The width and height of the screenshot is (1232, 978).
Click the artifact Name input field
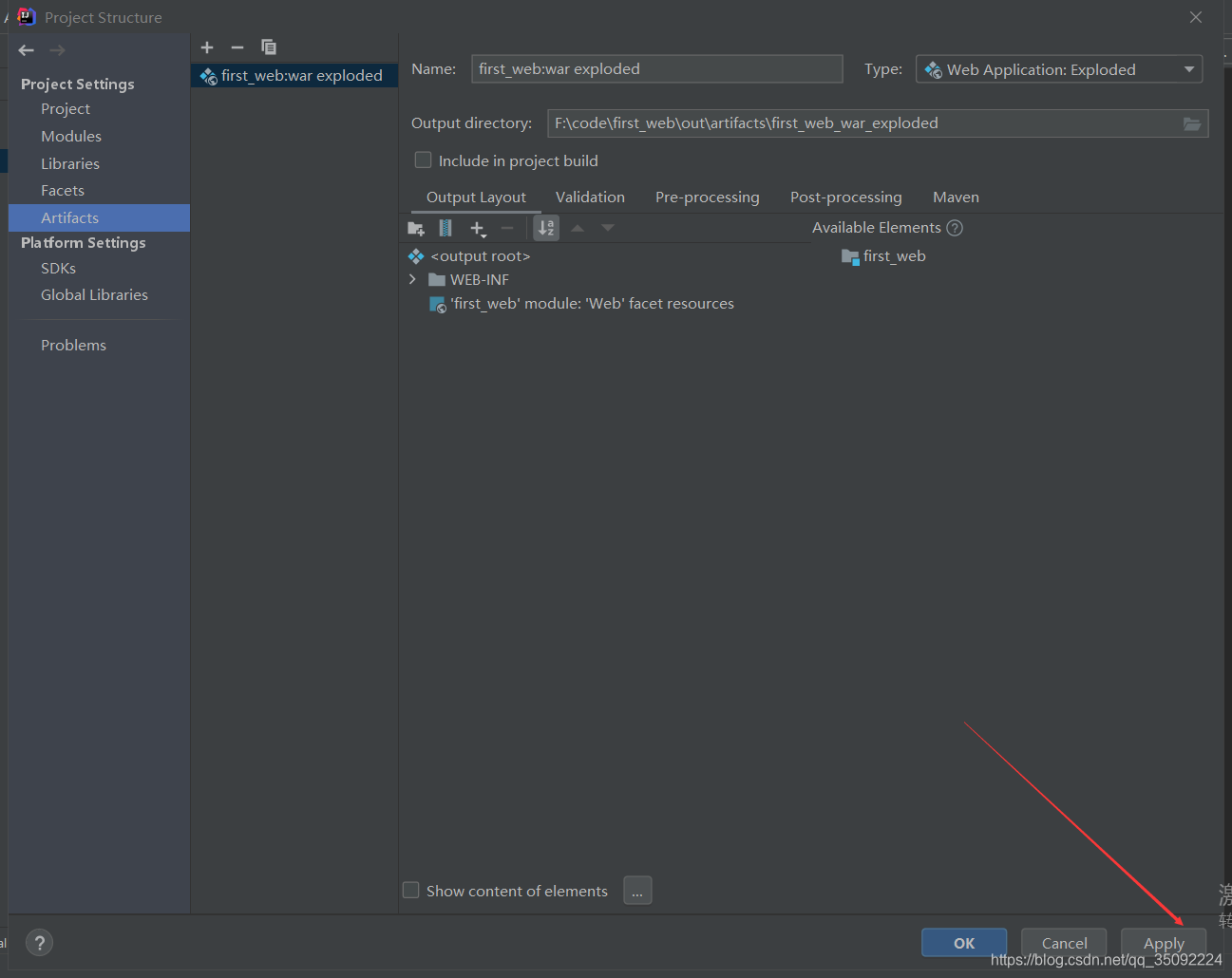click(657, 69)
